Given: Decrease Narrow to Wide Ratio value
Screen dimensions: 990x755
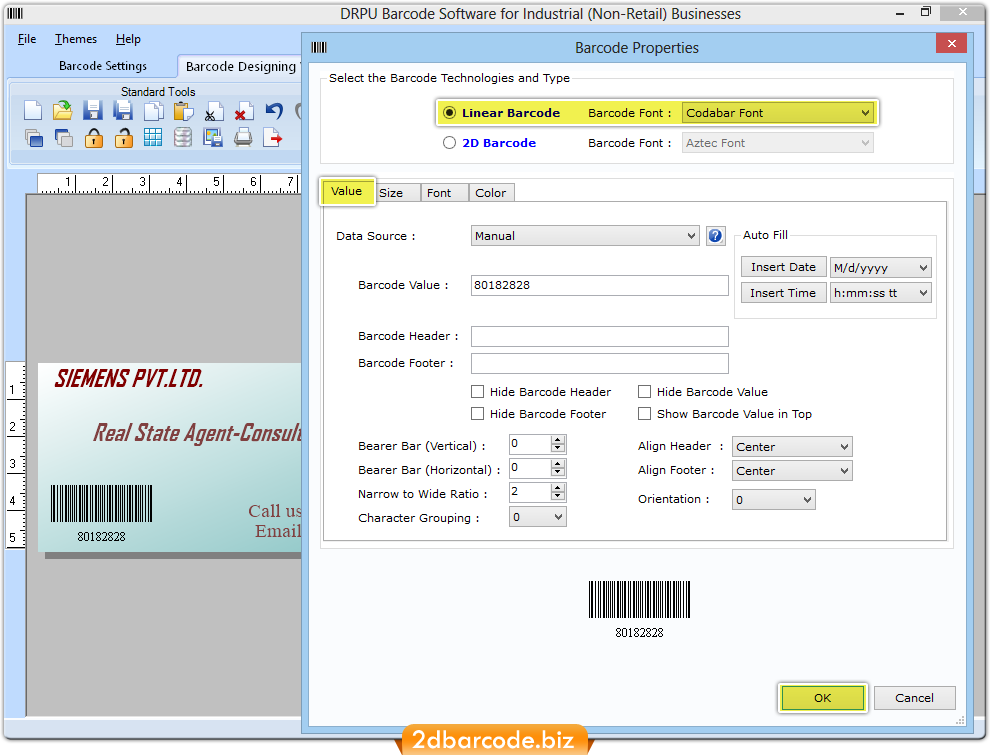Looking at the screenshot, I should [558, 496].
